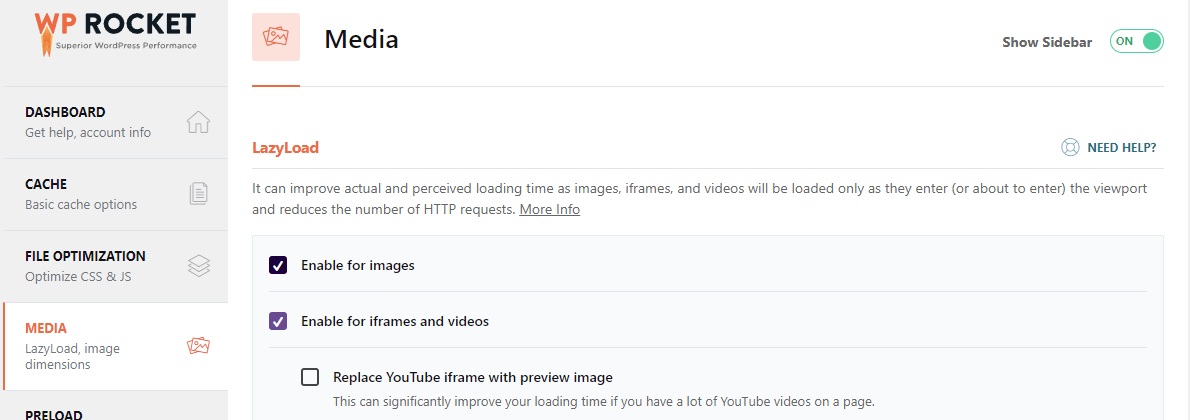Click the 'Get help, account info' subtitle
This screenshot has height=420, width=1190.
(x=88, y=133)
